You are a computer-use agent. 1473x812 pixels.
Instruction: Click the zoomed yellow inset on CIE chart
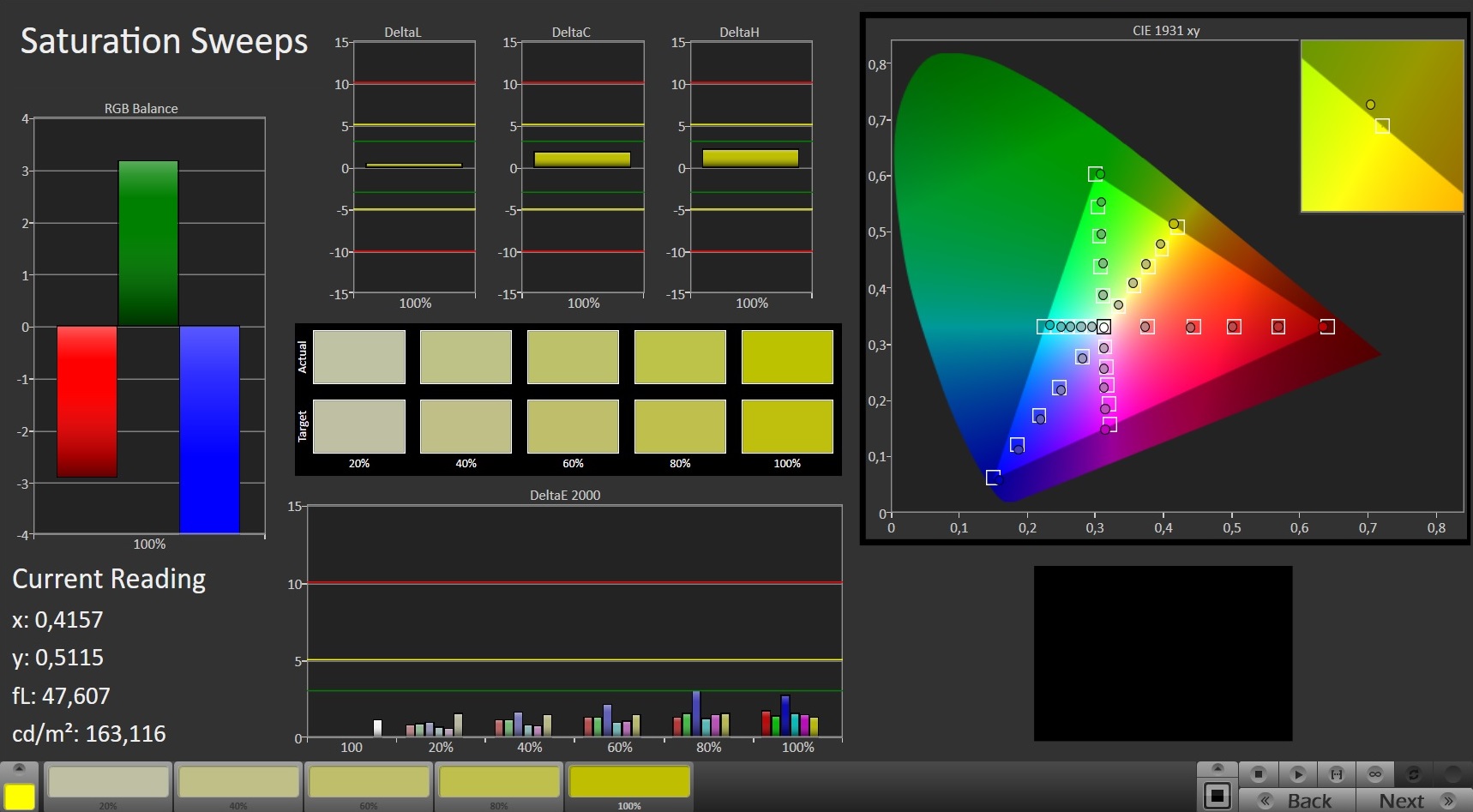[1381, 126]
